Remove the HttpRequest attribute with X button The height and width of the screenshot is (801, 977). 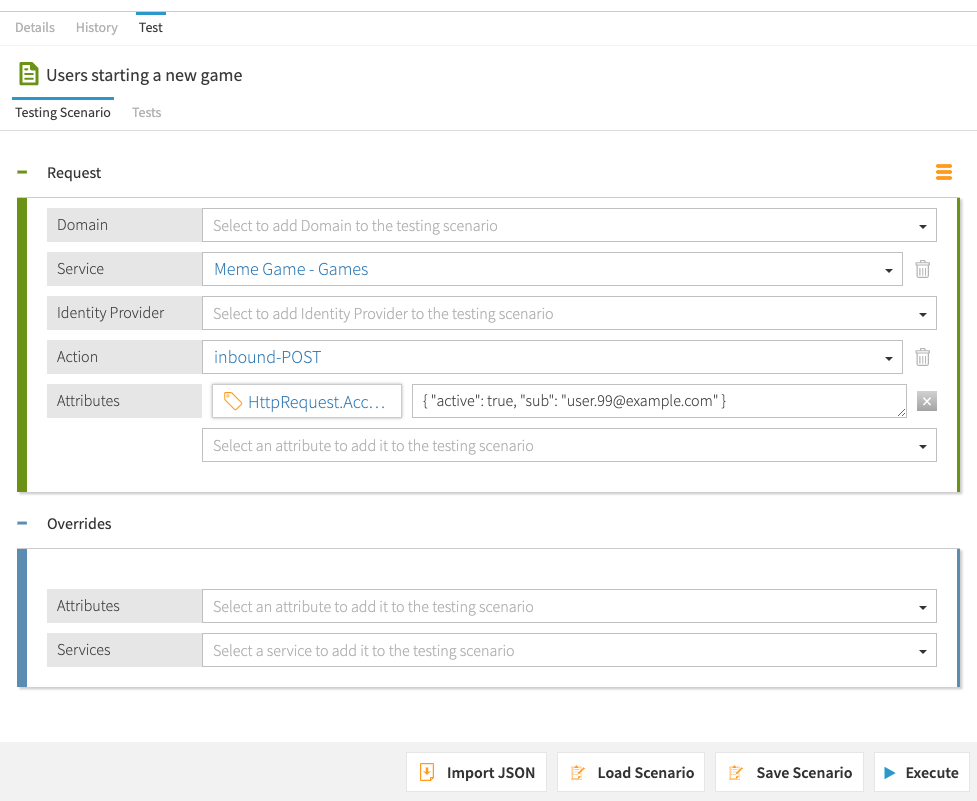(926, 401)
